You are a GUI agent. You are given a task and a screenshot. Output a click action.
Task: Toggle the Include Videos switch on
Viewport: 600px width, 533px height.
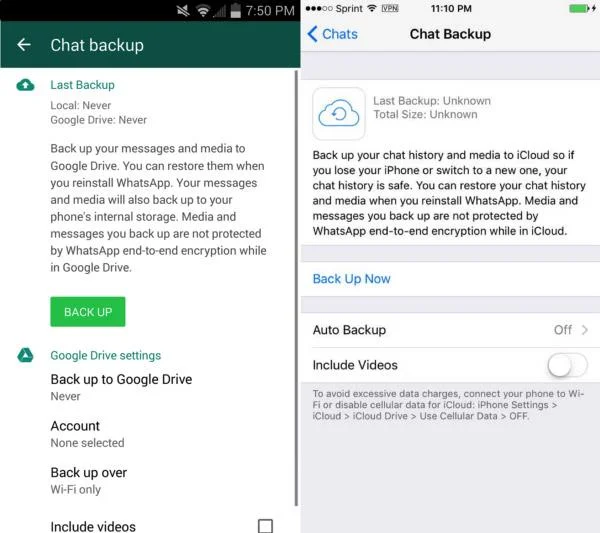[567, 365]
